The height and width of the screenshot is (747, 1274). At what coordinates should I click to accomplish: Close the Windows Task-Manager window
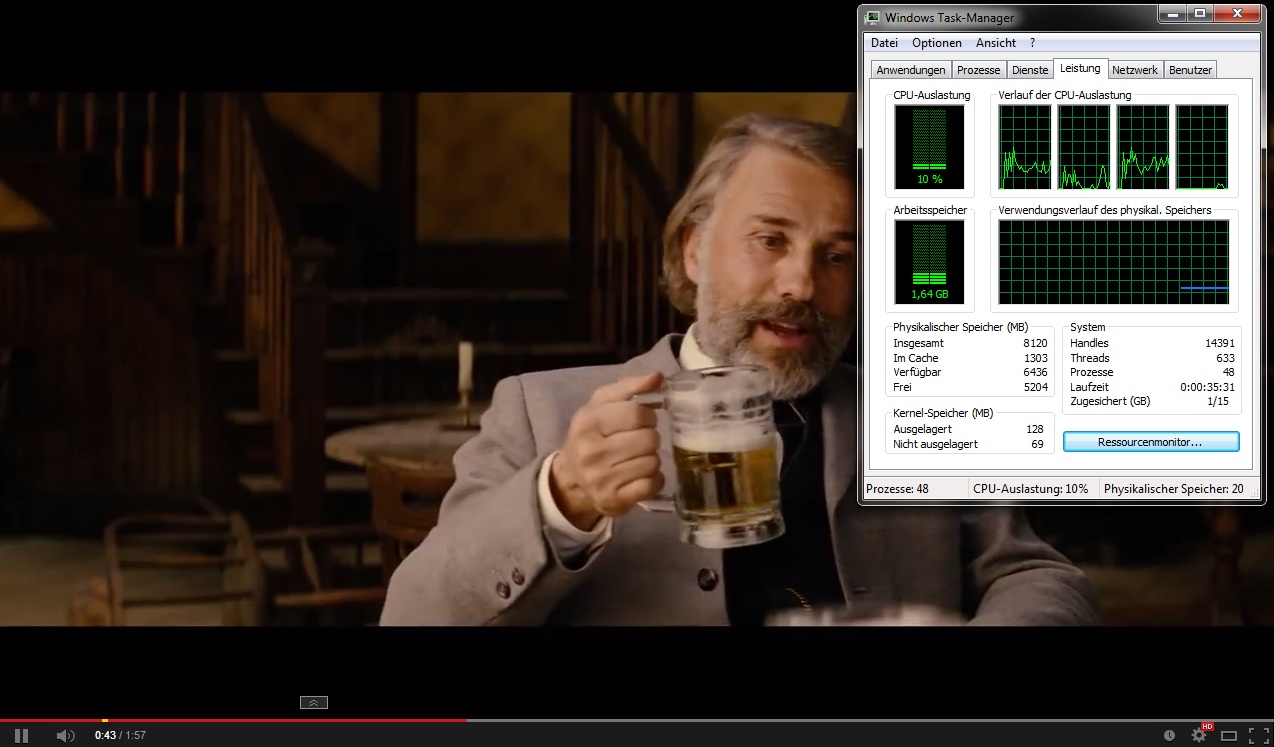tap(1236, 13)
